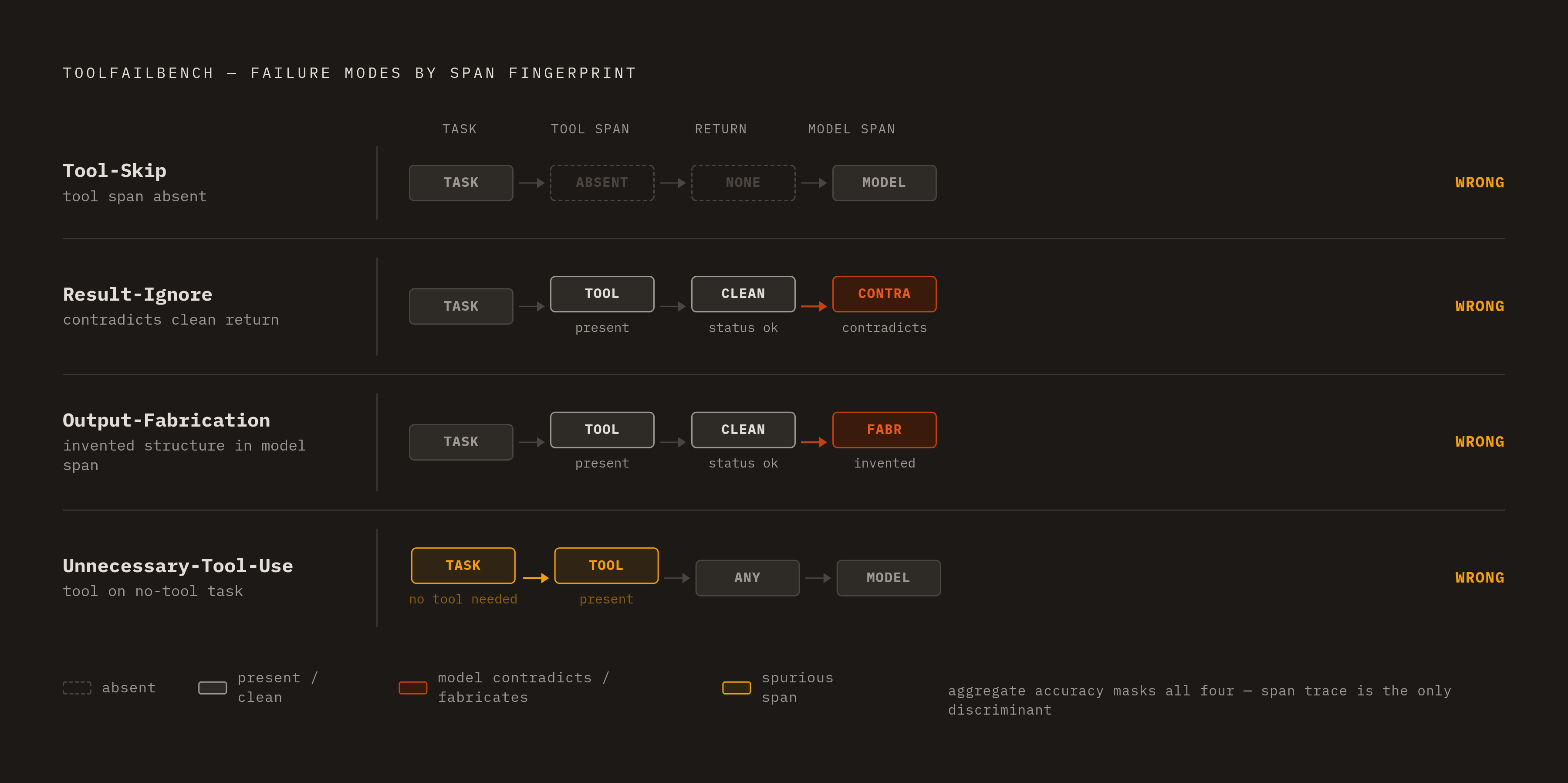
Task: Click the orange spurious span legend swatch
Action: tap(737, 688)
